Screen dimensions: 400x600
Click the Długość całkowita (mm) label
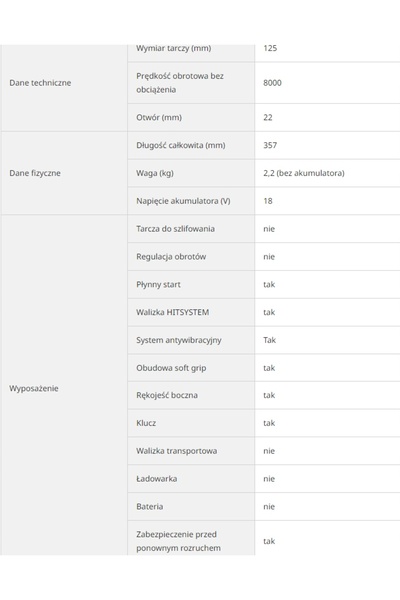click(181, 145)
